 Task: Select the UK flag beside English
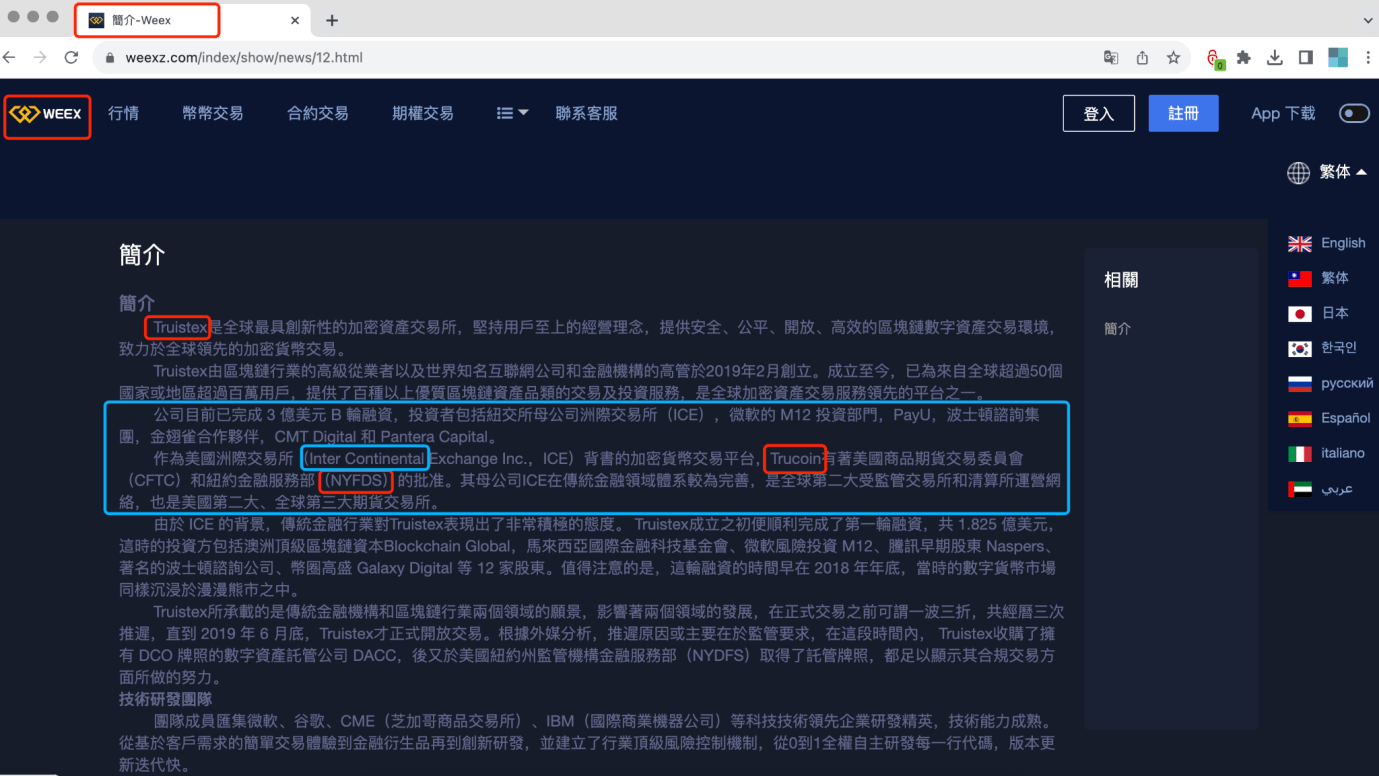pos(1299,242)
